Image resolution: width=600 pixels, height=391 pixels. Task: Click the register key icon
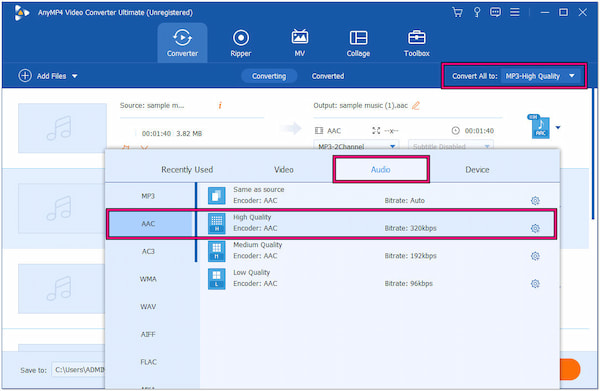click(477, 12)
